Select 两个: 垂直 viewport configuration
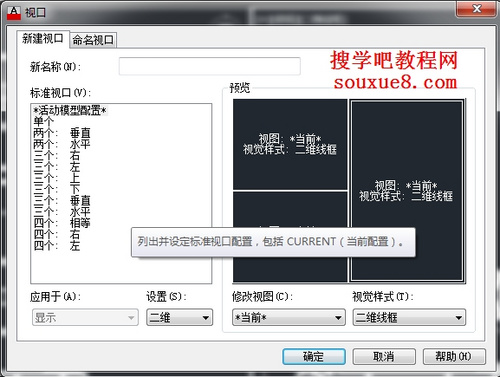 62,133
